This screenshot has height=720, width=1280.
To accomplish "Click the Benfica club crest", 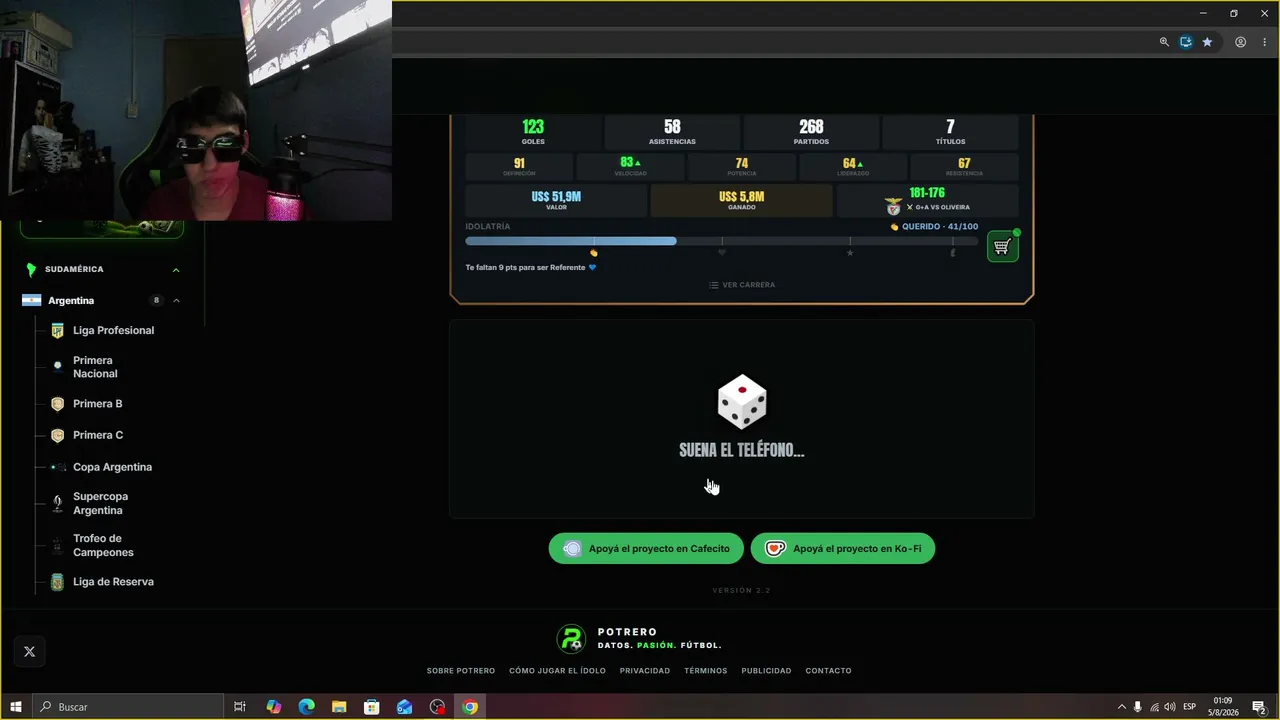I will [x=893, y=207].
